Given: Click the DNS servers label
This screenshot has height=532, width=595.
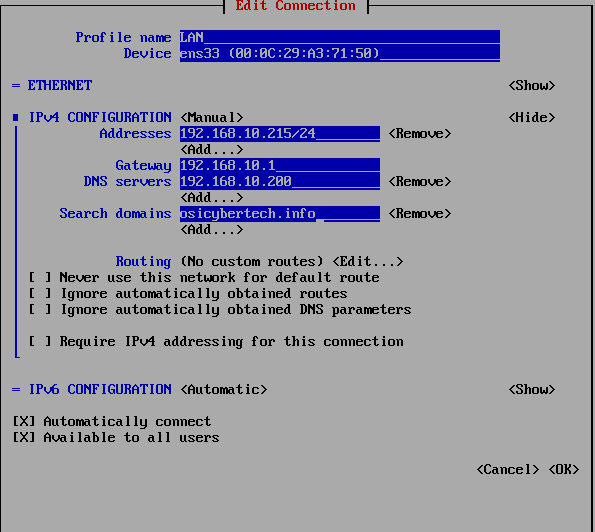Looking at the screenshot, I should [128, 181].
